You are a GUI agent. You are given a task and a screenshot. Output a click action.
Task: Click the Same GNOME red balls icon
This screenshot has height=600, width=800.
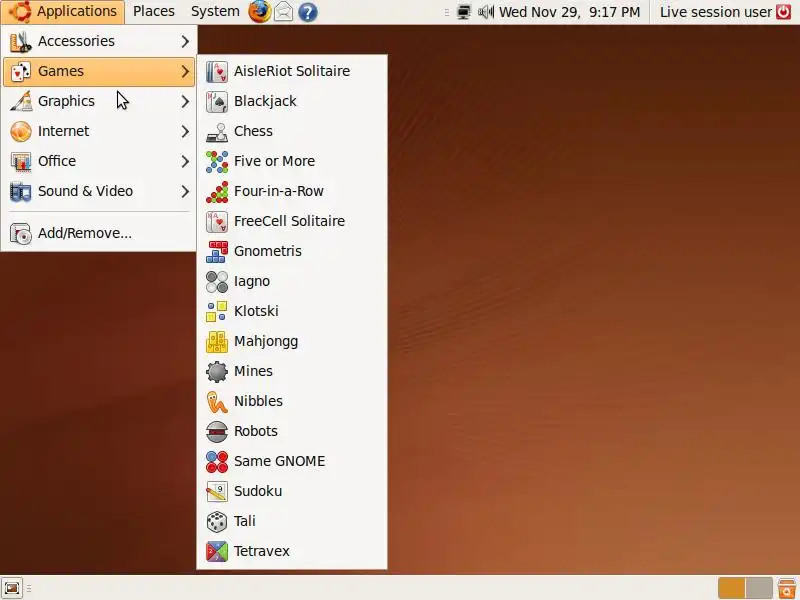point(217,461)
